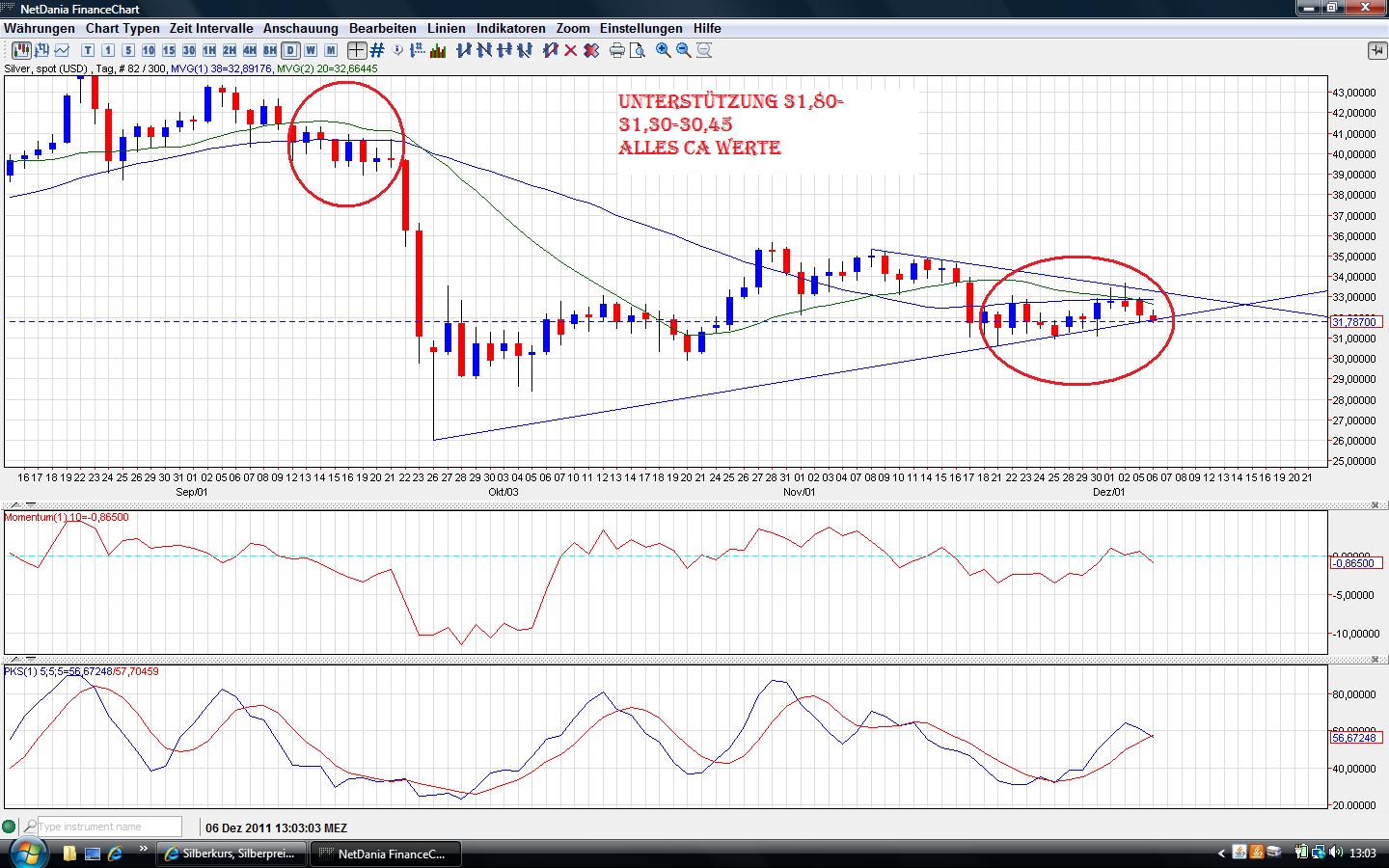1389x868 pixels.
Task: Select the 4H time interval button
Action: pyautogui.click(x=250, y=50)
